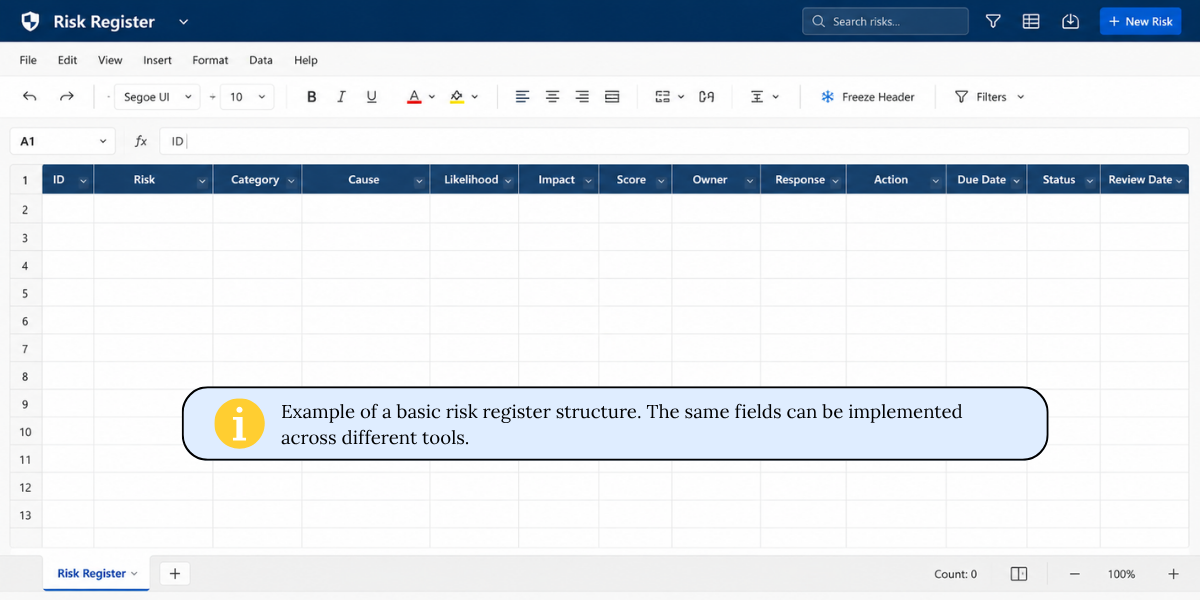This screenshot has height=600, width=1200.
Task: Open the Response column filter arrow
Action: pyautogui.click(x=836, y=181)
